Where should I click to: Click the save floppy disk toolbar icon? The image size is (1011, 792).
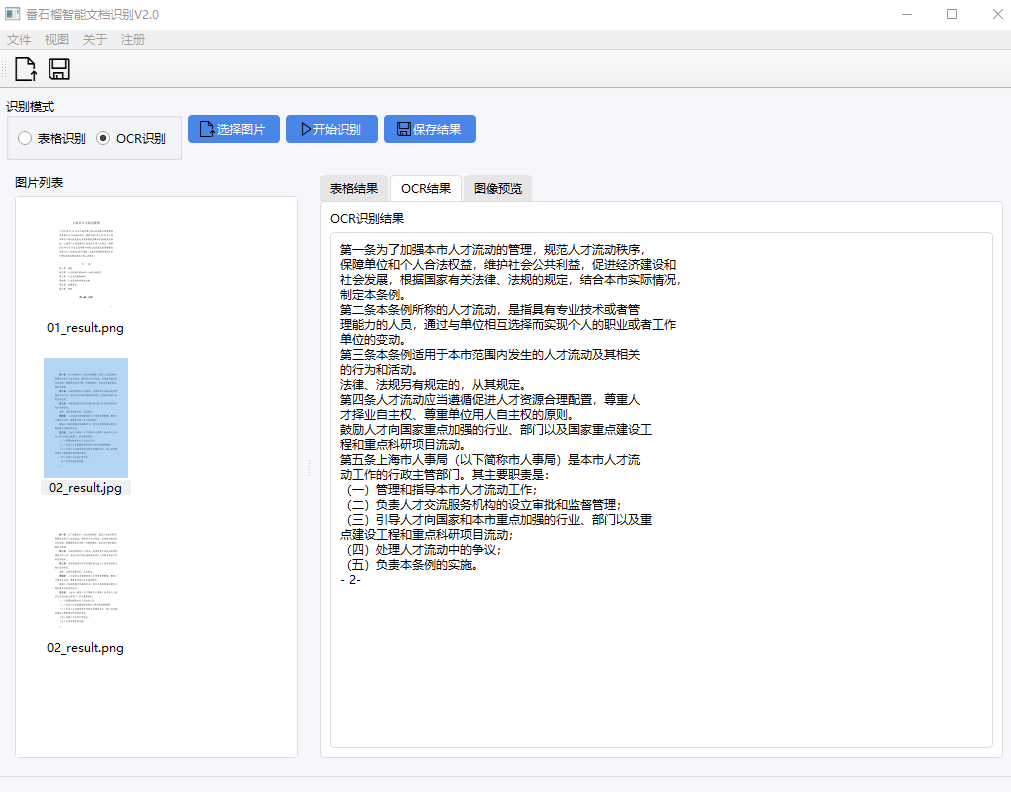tap(59, 69)
